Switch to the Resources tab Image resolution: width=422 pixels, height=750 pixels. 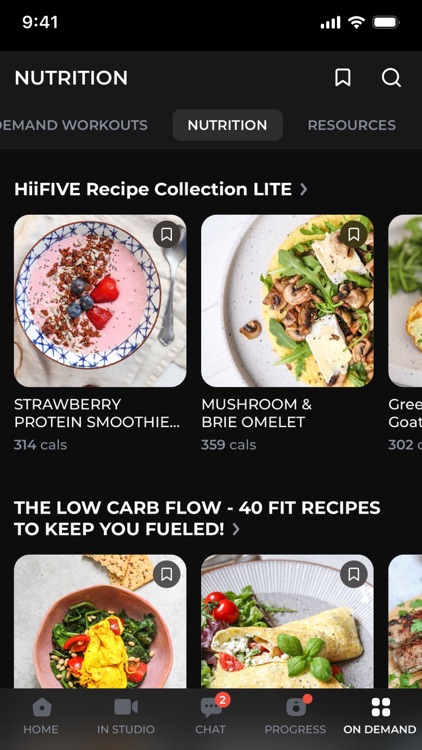coord(352,125)
